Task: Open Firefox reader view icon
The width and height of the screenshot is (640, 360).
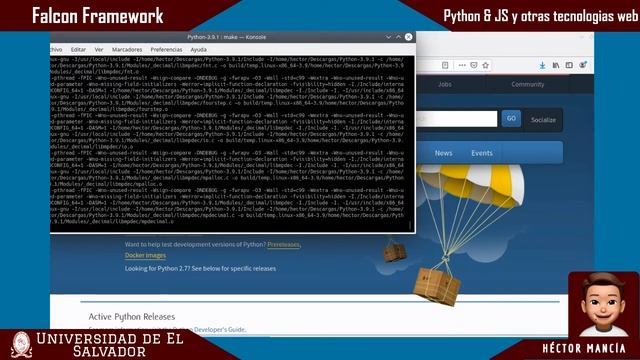Action: point(445,65)
